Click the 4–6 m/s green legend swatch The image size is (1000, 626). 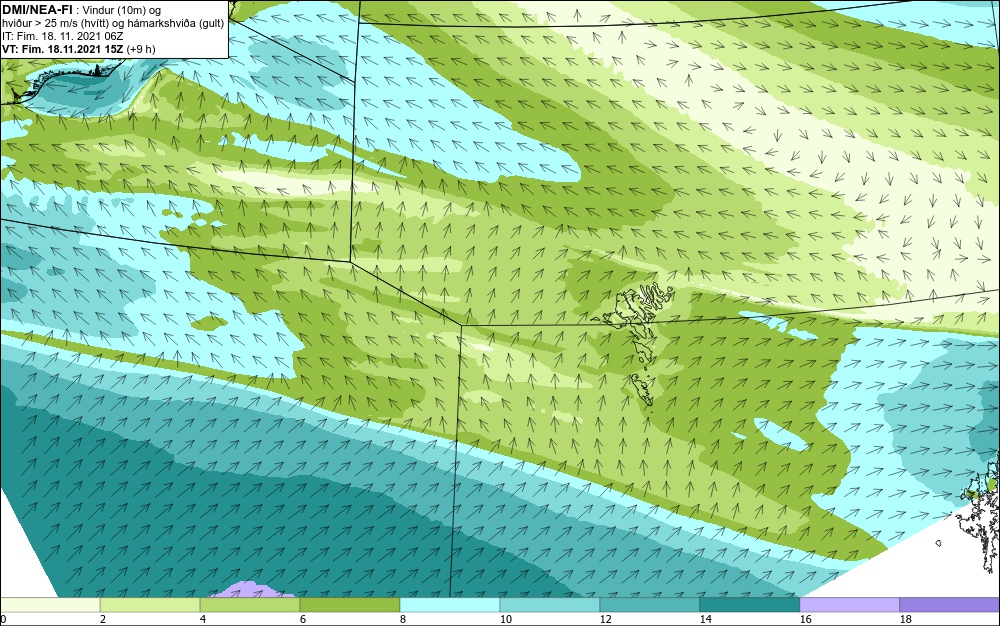point(250,604)
